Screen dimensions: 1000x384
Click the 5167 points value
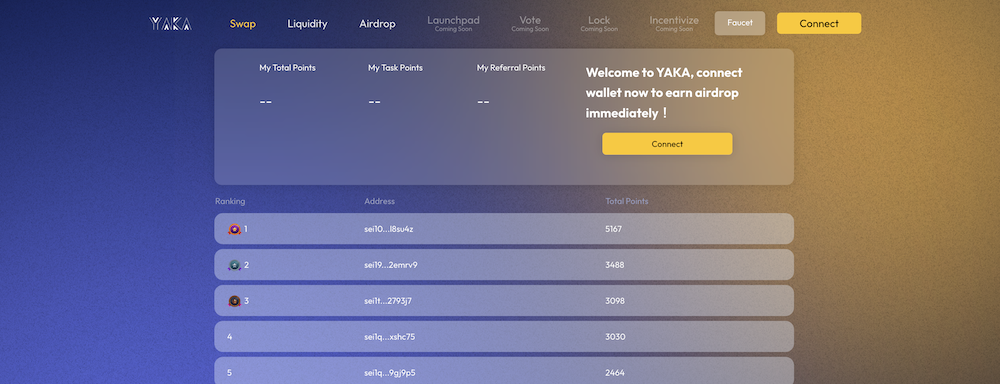tap(614, 229)
